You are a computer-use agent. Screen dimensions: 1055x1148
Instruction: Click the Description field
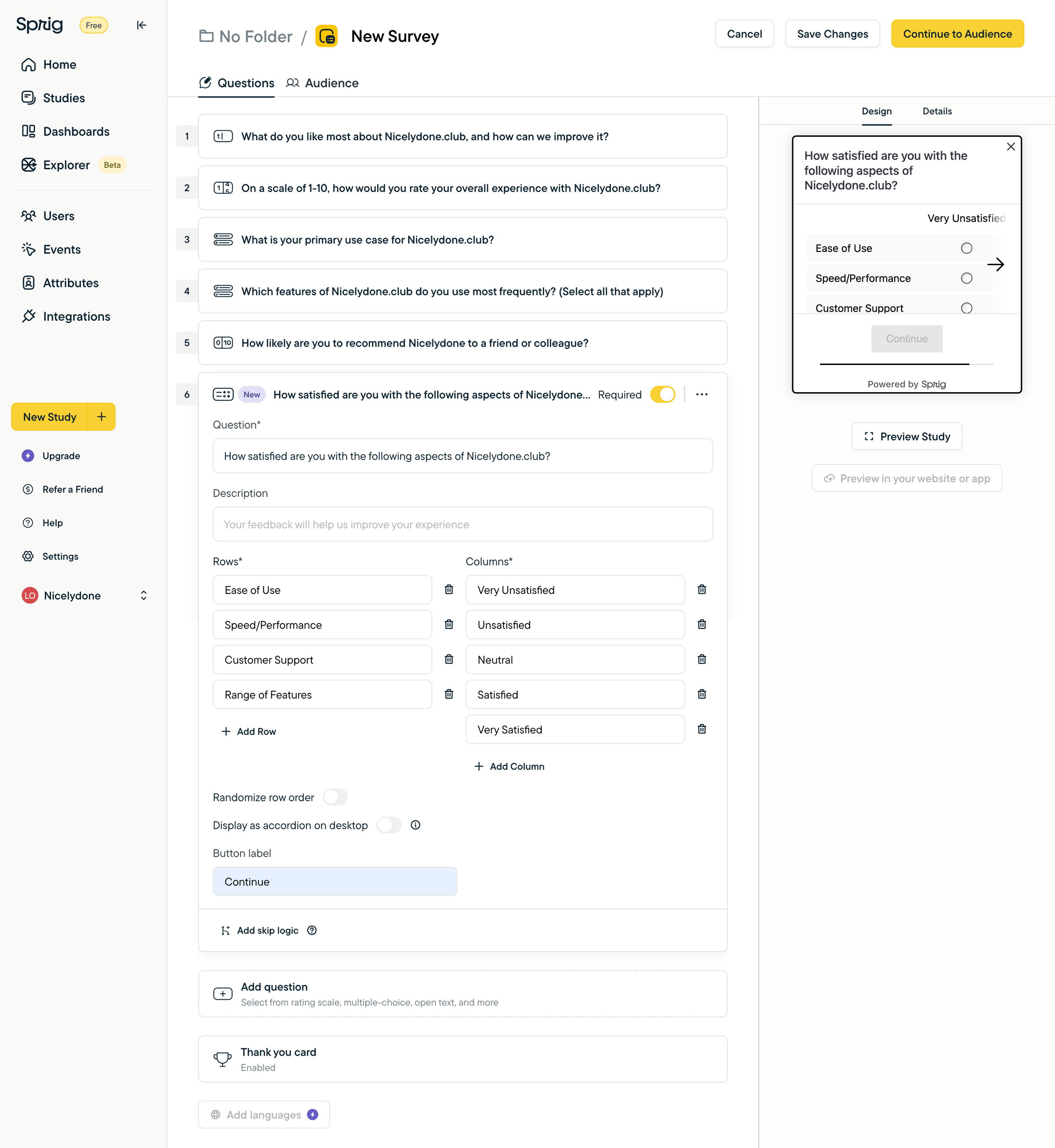[x=462, y=524]
